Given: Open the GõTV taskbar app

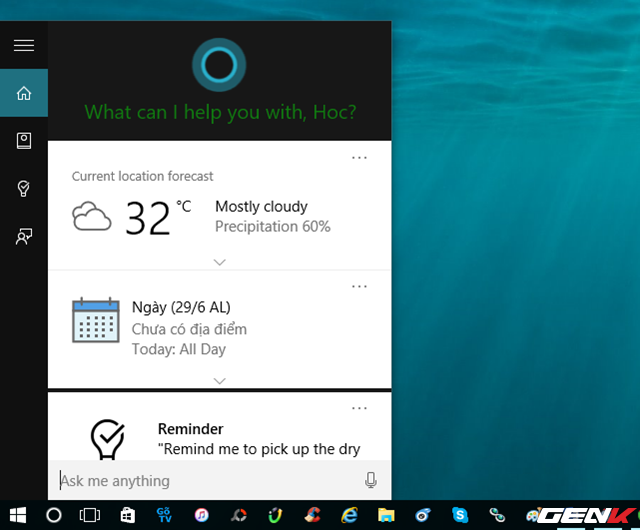Looking at the screenshot, I should pos(164,515).
